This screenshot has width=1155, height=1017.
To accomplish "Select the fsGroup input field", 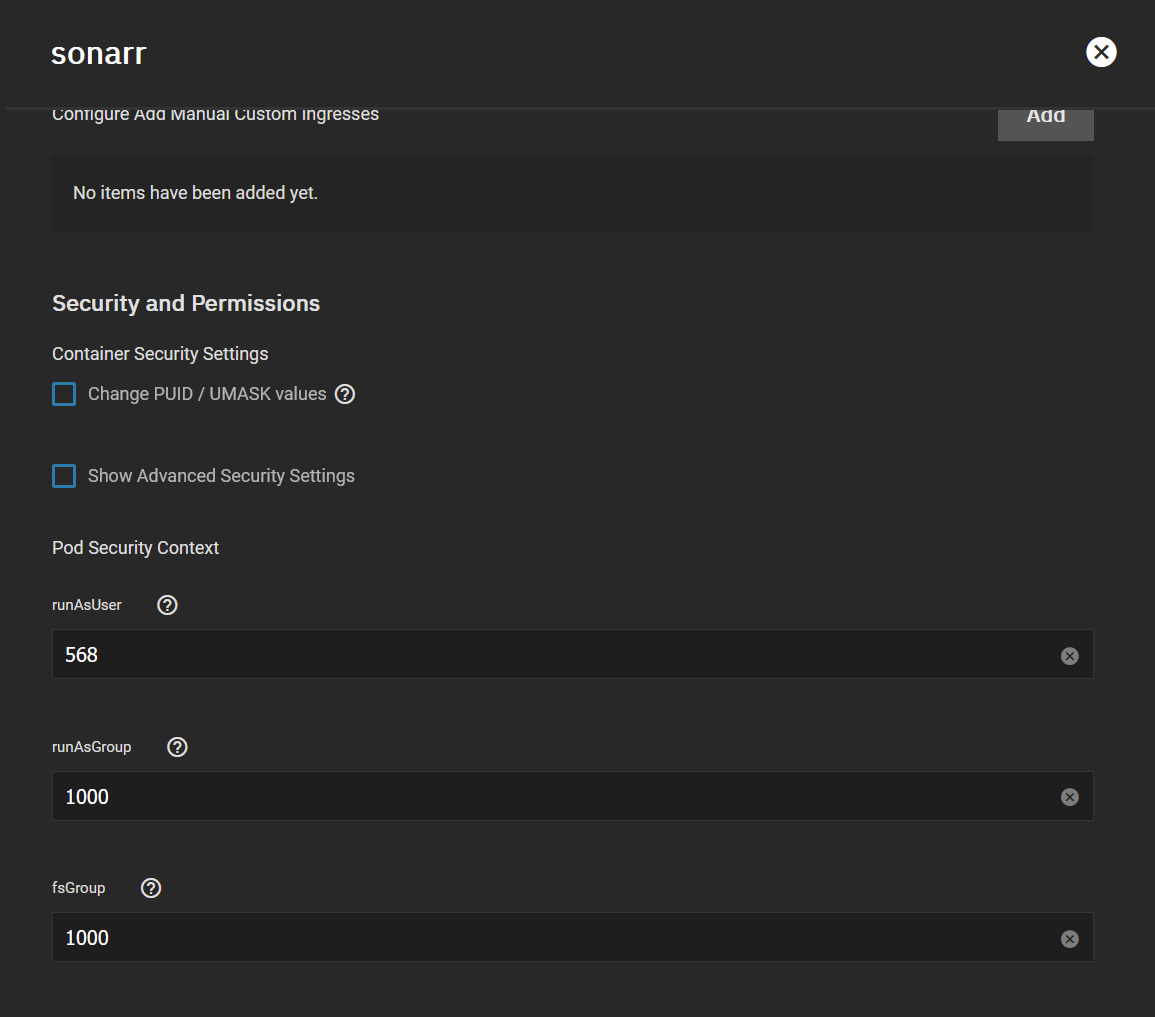I will 572,937.
